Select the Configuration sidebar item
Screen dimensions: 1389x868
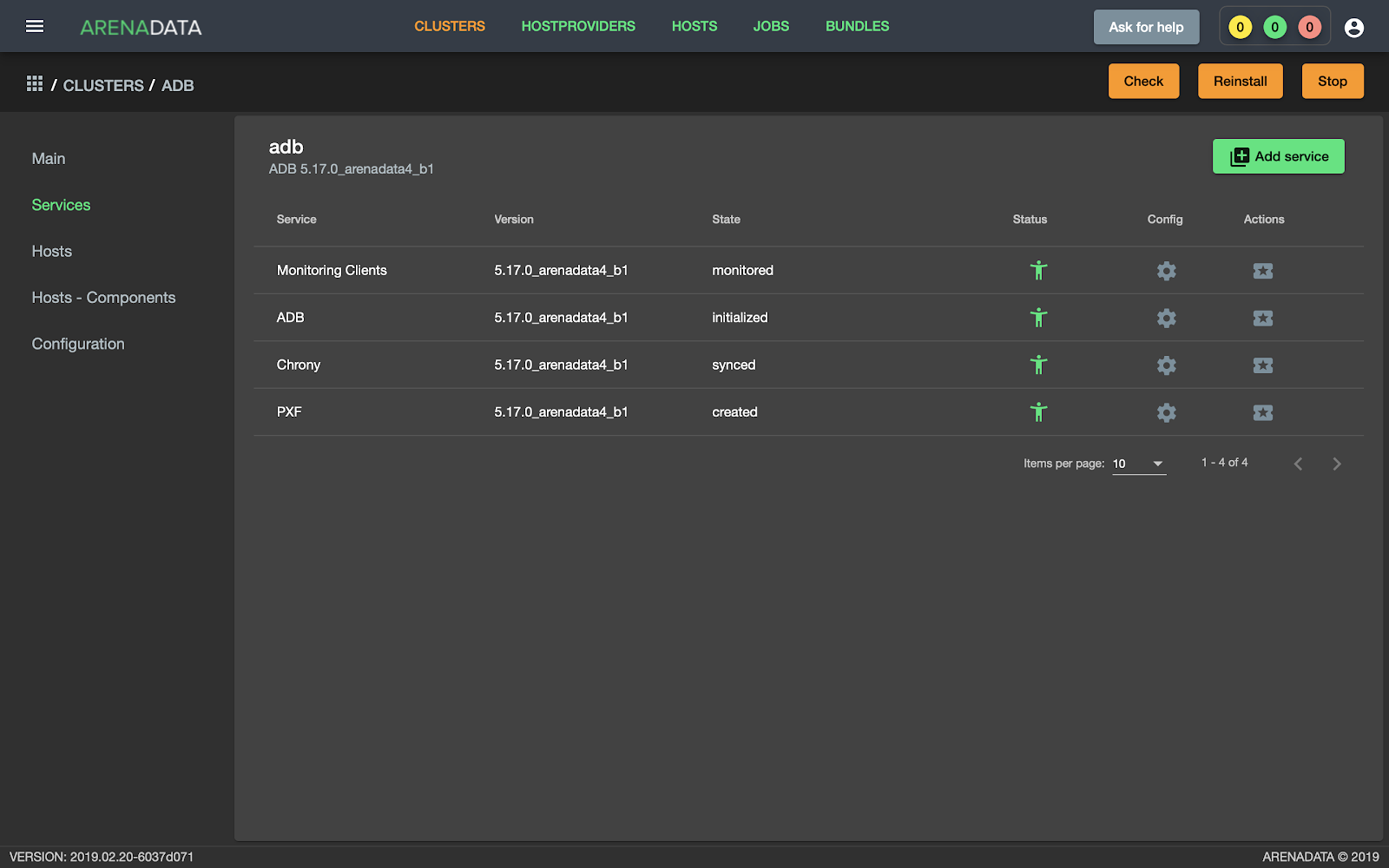(x=78, y=344)
